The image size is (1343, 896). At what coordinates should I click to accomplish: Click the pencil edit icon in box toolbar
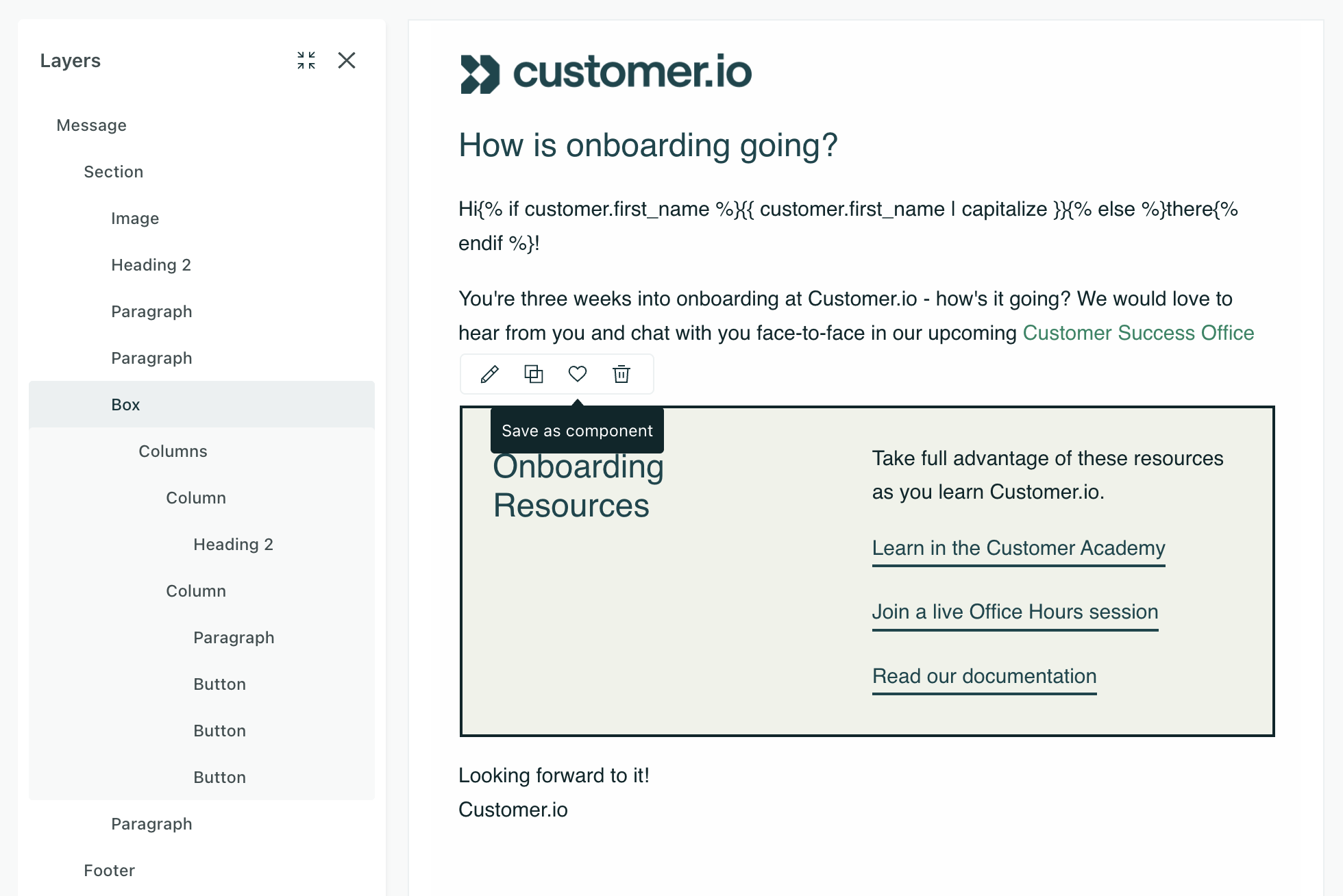(x=489, y=374)
